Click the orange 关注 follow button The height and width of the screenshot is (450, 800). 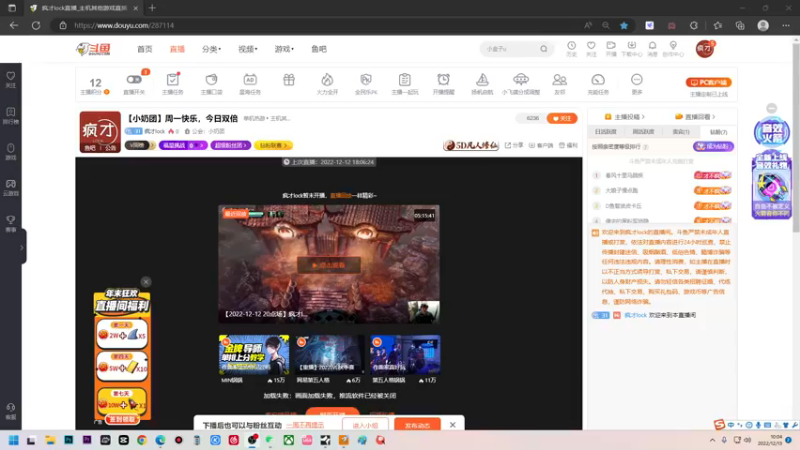(x=562, y=118)
